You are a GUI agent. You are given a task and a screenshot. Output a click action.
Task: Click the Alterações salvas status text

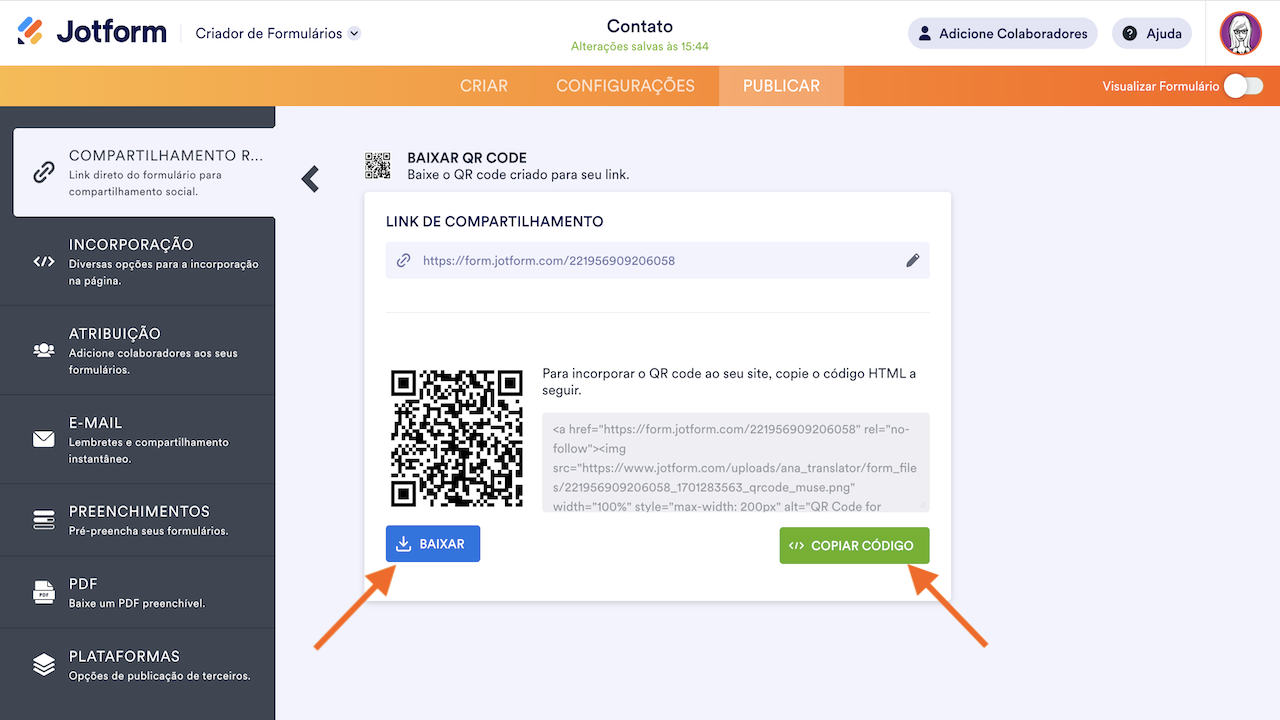640,46
